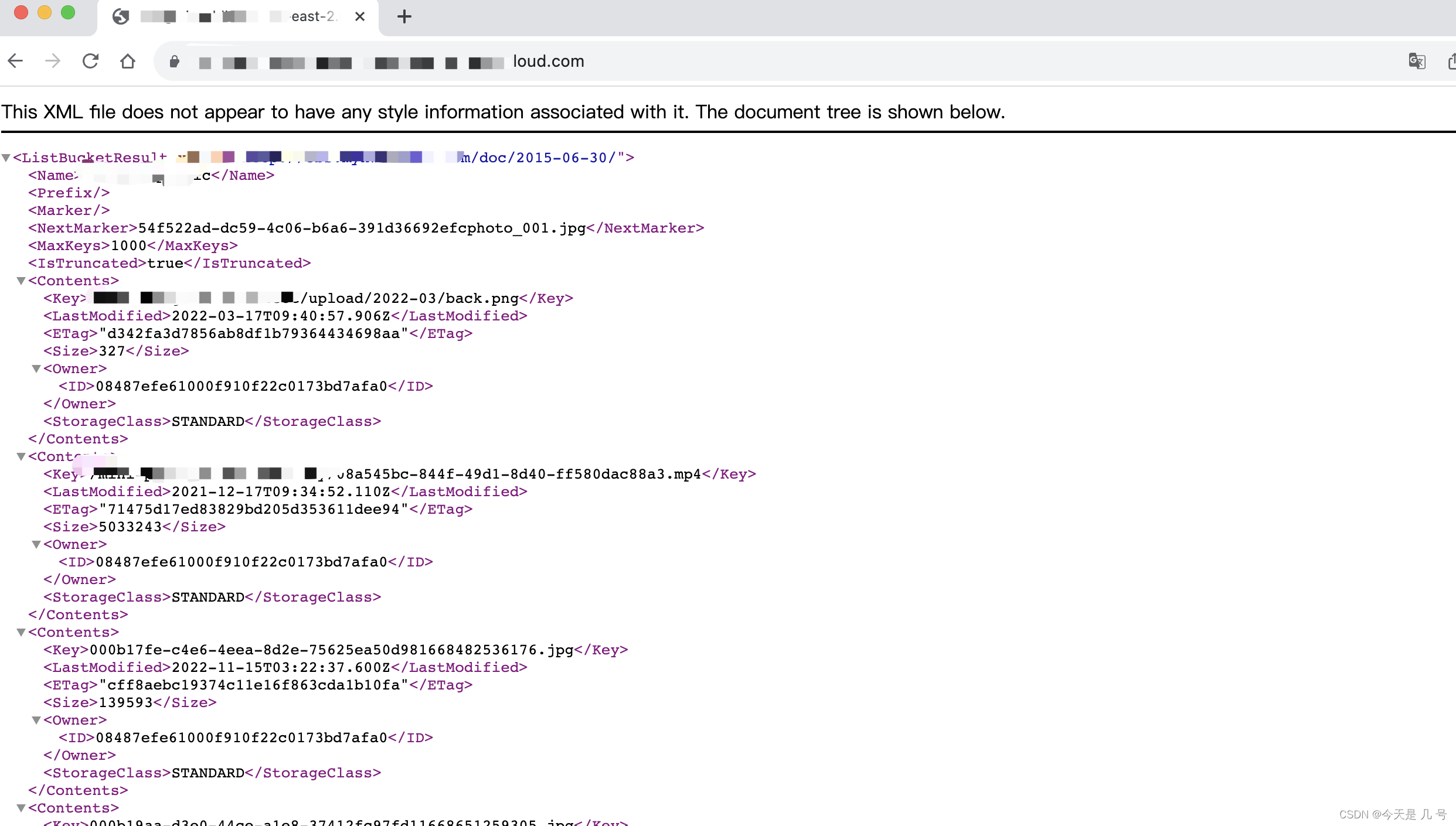Collapse the ListBucketResult root node
This screenshot has height=826, width=1456.
6,158
